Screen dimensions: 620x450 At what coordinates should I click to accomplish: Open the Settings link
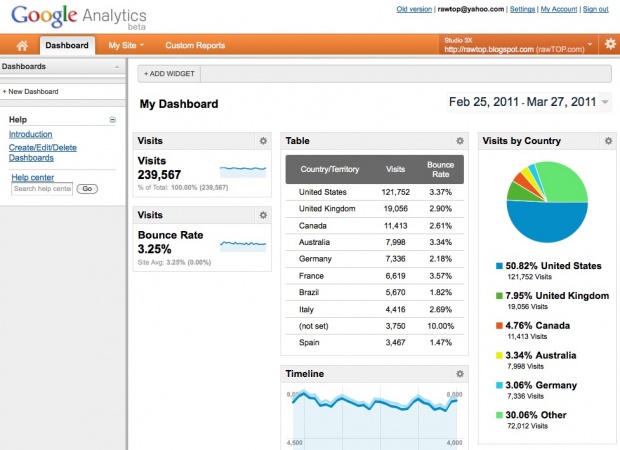pos(522,9)
